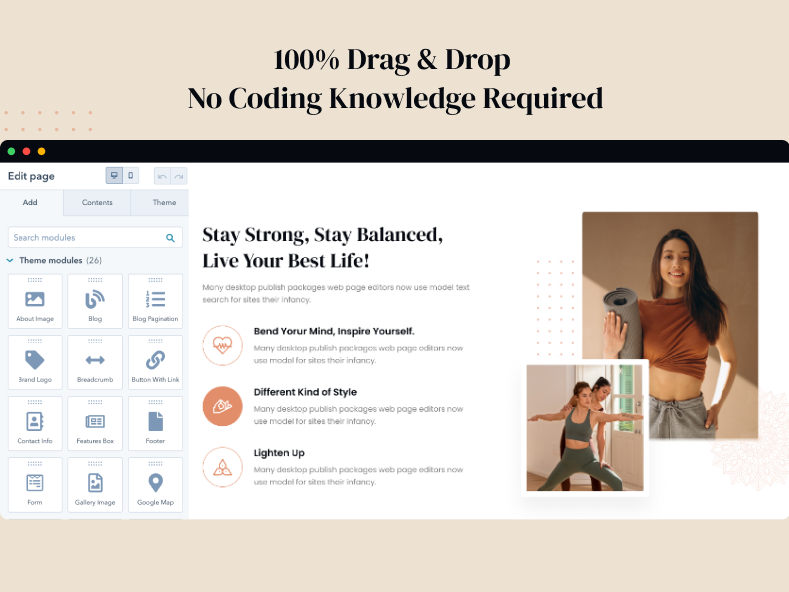Select the Blog module icon
This screenshot has height=592, width=789.
[x=95, y=299]
